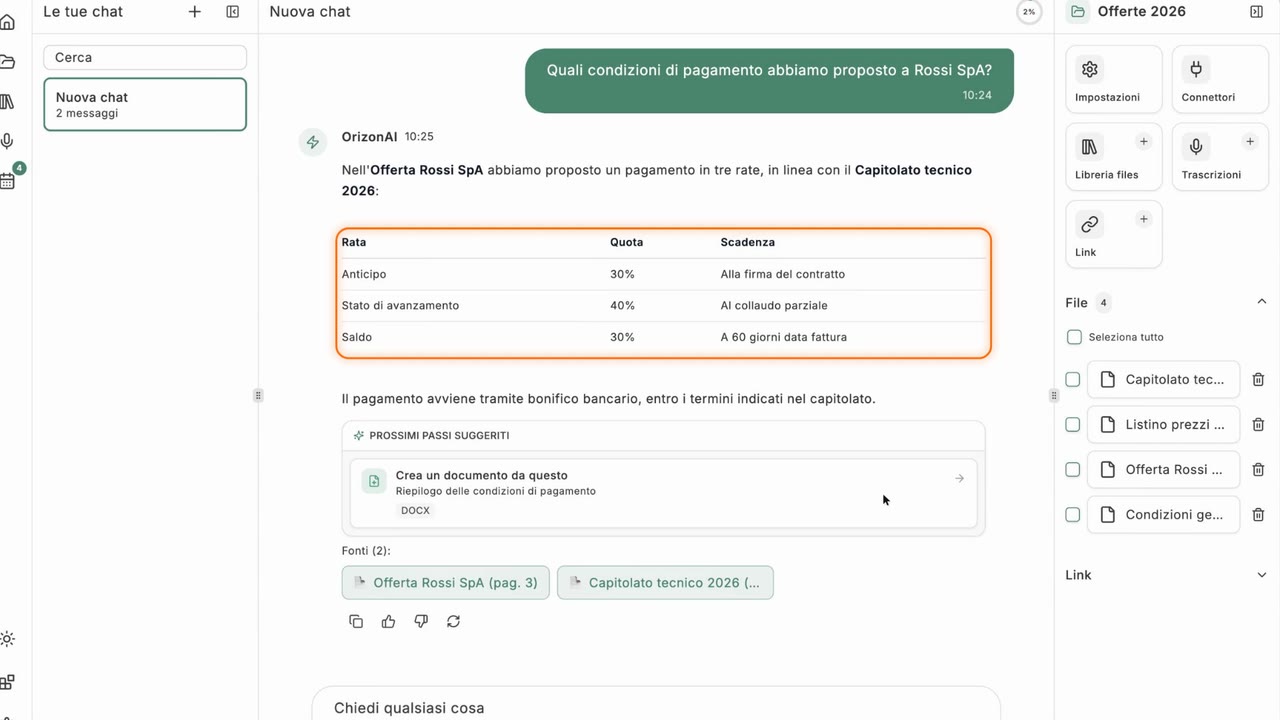Viewport: 1280px width, 720px height.
Task: Open the library icon in left rail
Action: 8,101
